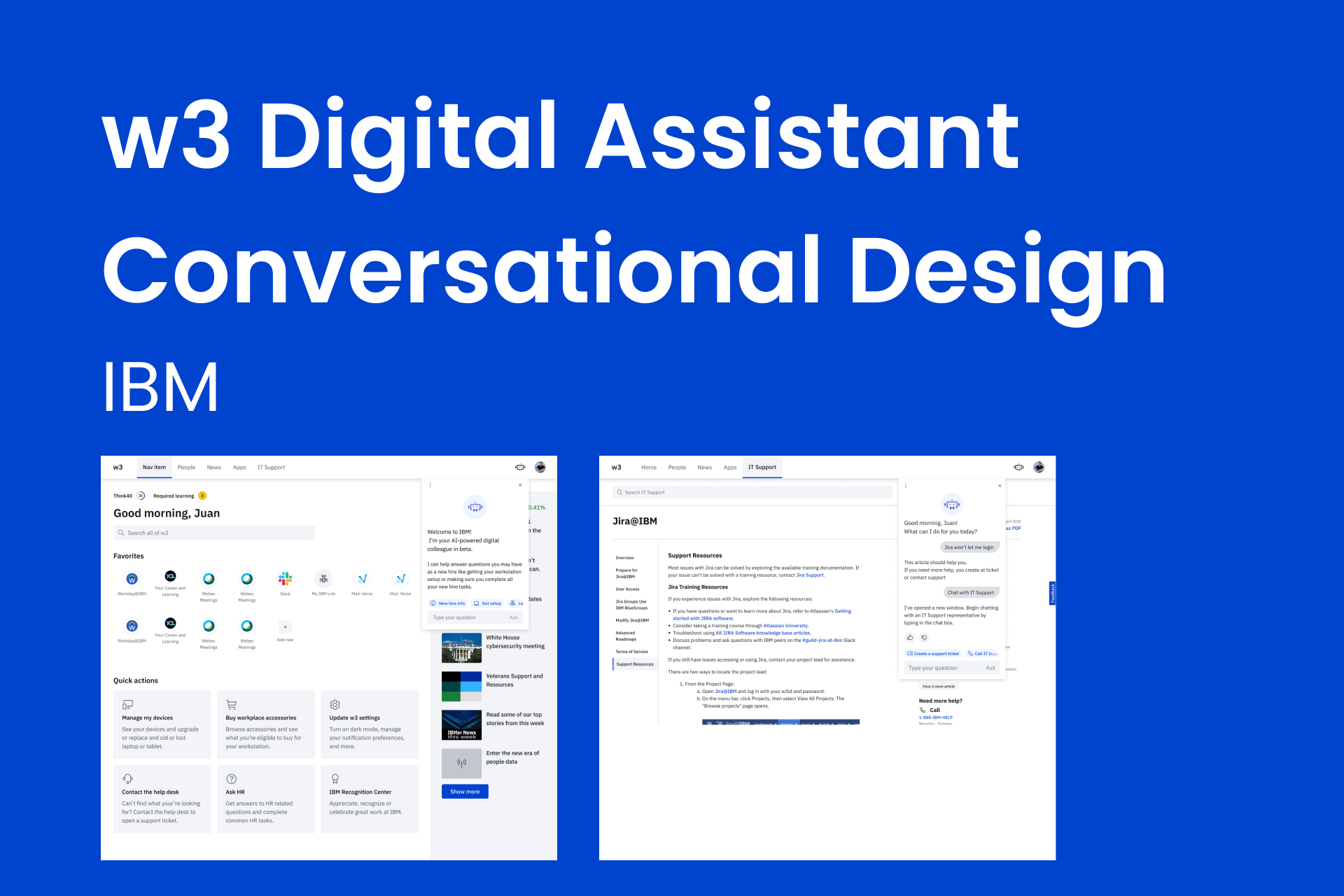Image resolution: width=1344 pixels, height=896 pixels.
Task: Open the user avatar on the homepage header
Action: coord(540,467)
